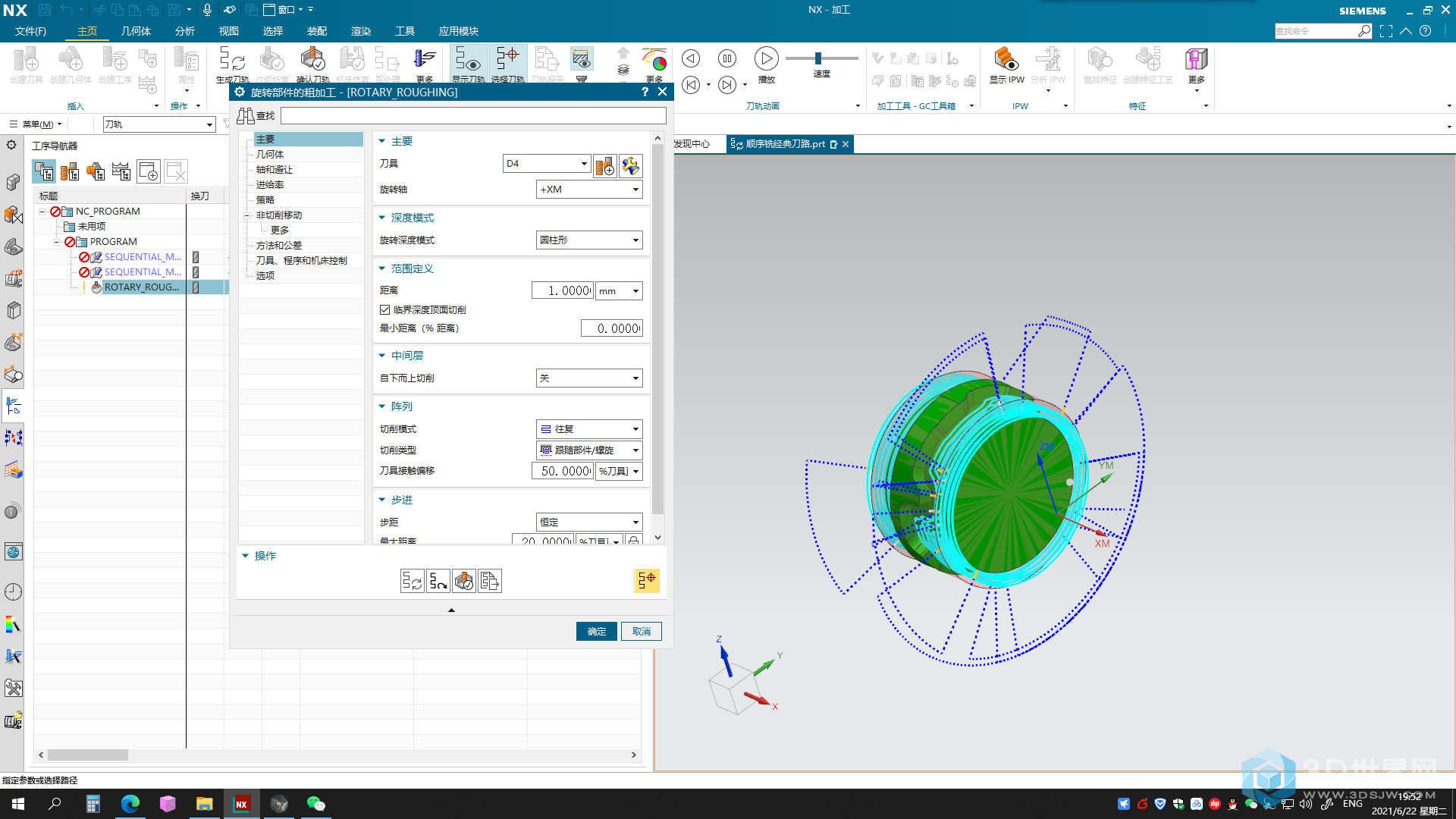Open the 文件(F) menu

click(x=30, y=31)
